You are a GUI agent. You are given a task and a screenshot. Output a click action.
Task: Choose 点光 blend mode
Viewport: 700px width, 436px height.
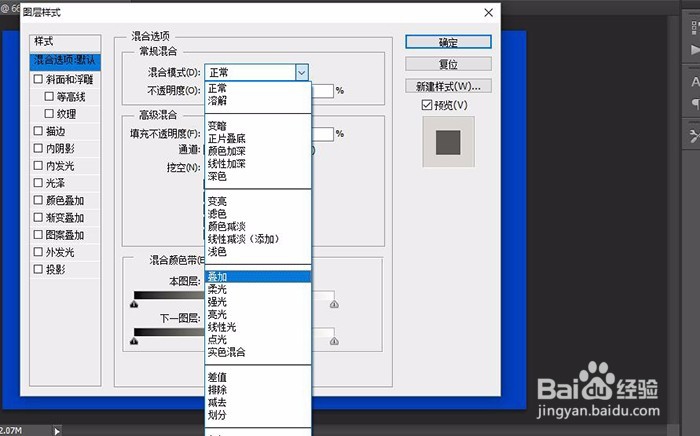[258, 339]
